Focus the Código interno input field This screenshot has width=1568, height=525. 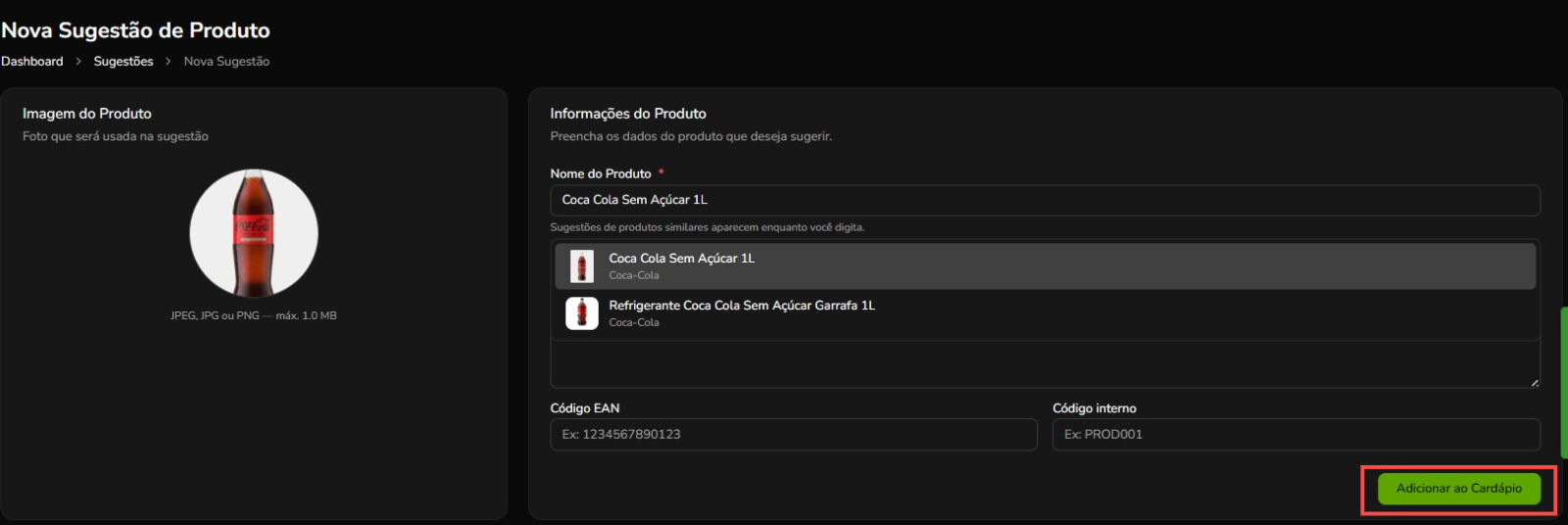click(x=1297, y=435)
